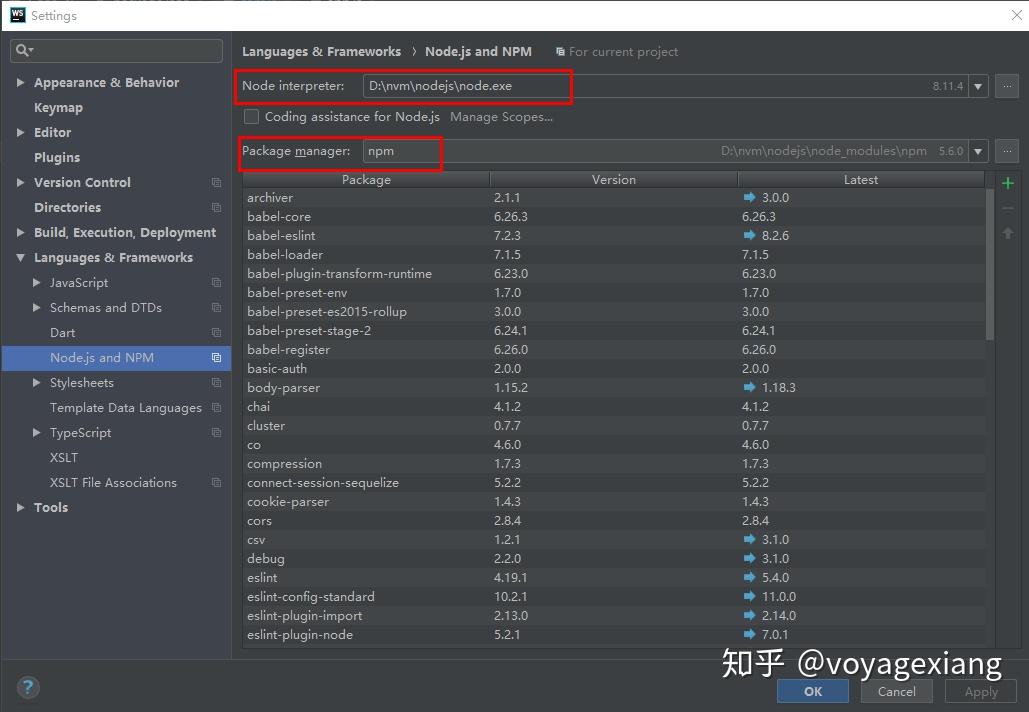Install a new package with the green plus icon
The height and width of the screenshot is (712, 1029).
click(x=1007, y=183)
